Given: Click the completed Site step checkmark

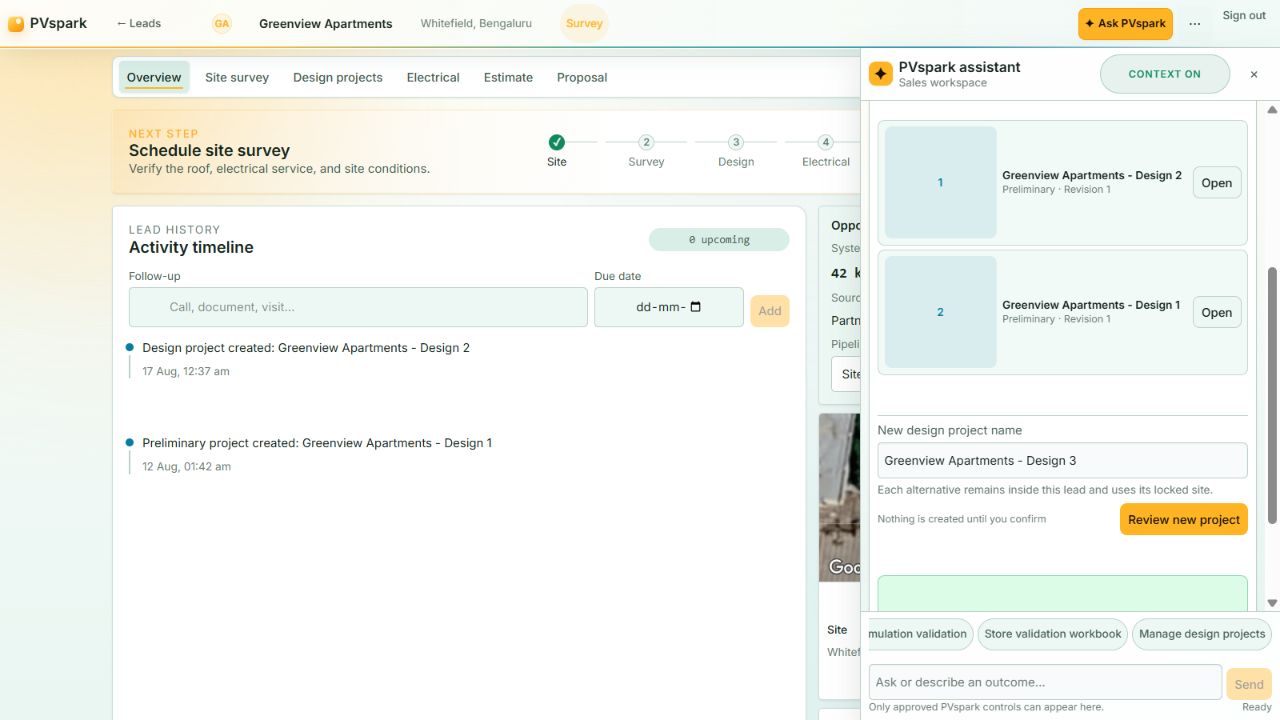Looking at the screenshot, I should (557, 142).
